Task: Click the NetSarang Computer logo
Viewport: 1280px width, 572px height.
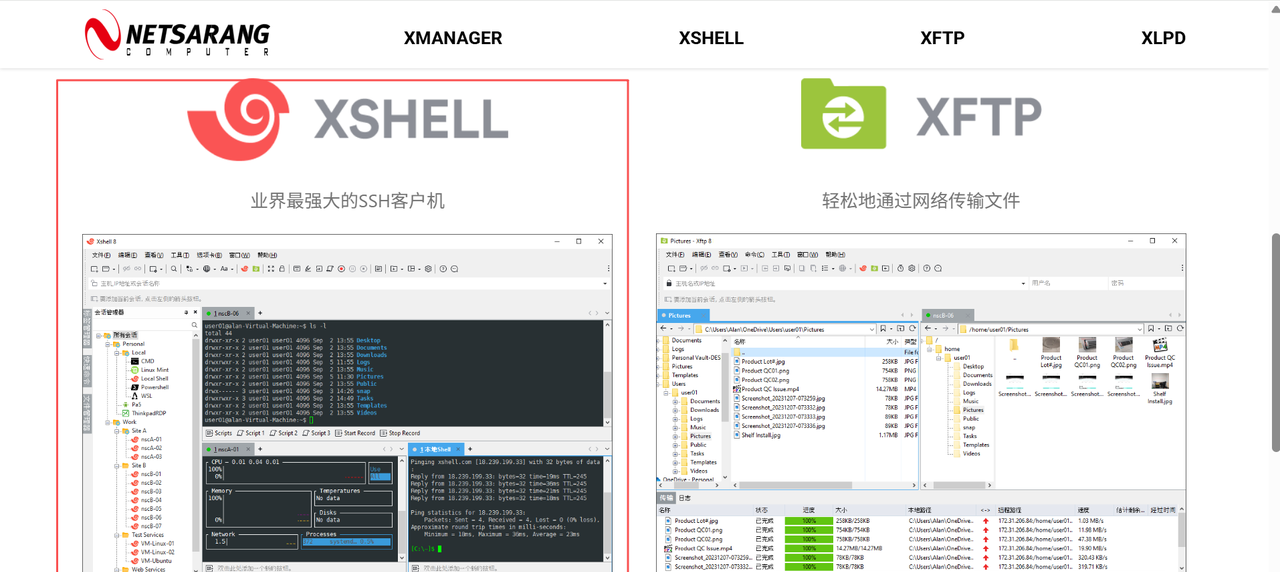Action: (177, 35)
